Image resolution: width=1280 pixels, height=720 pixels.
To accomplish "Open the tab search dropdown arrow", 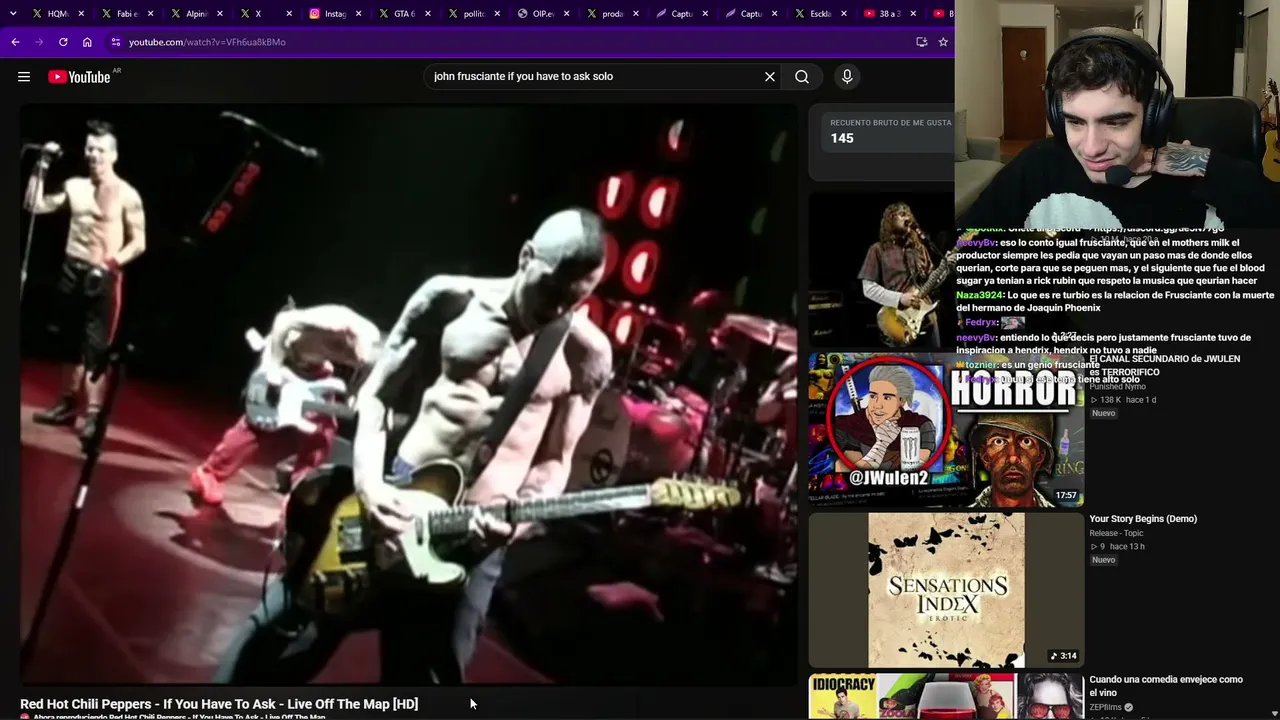I will [13, 14].
